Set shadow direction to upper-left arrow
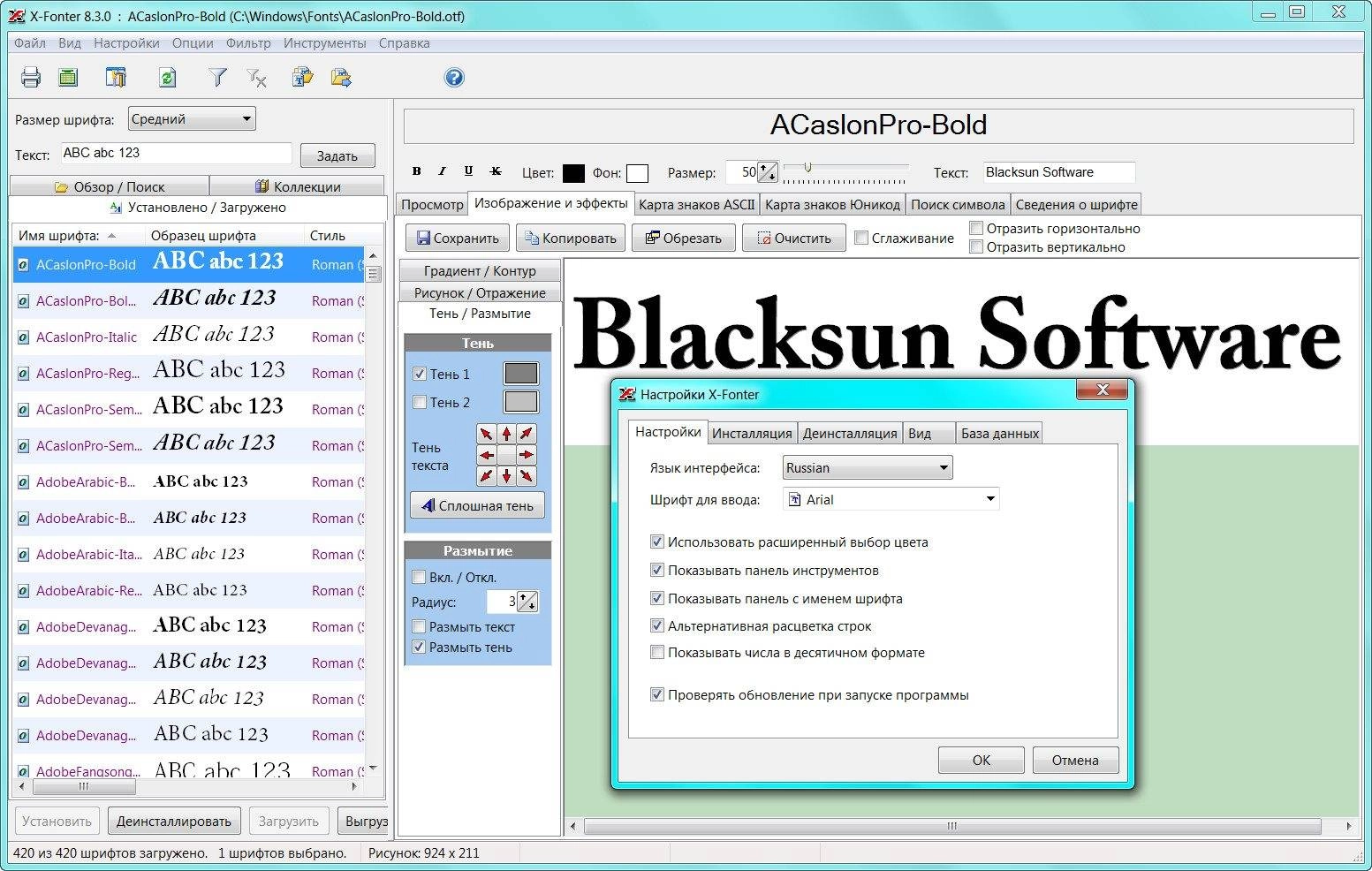Screen dimensions: 1372x871 (x=487, y=434)
